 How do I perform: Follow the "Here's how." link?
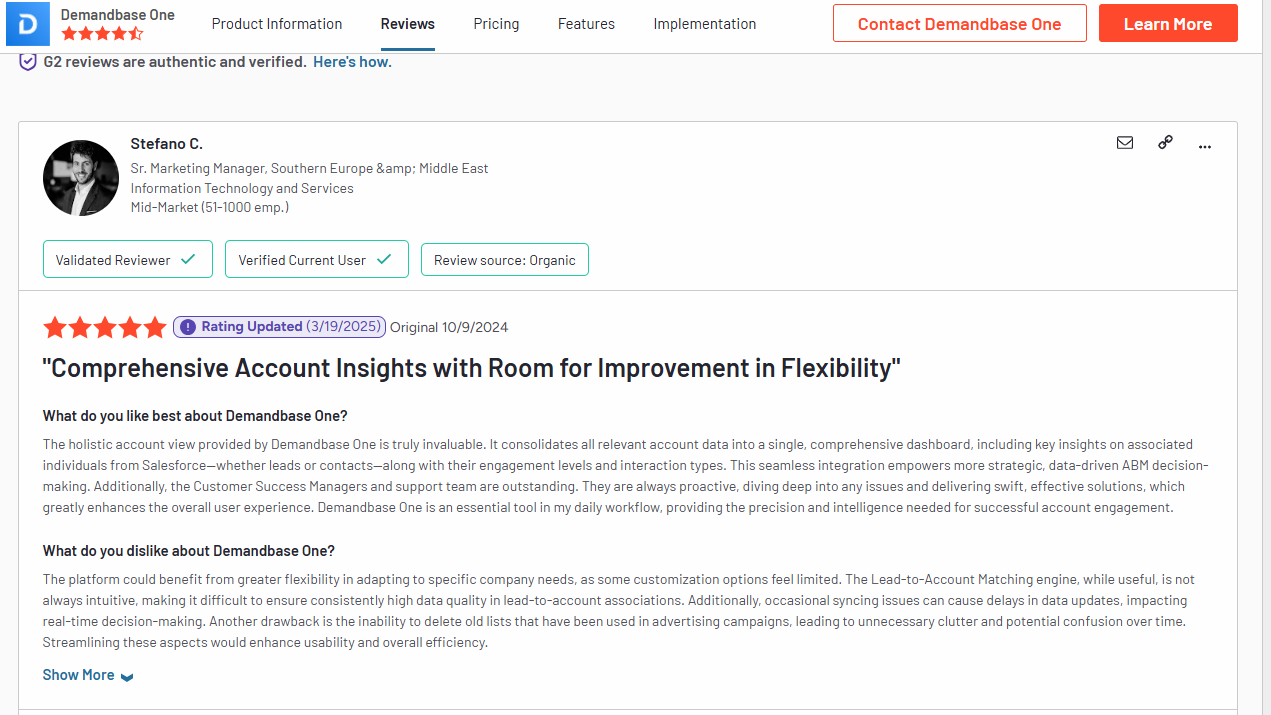pyautogui.click(x=352, y=62)
